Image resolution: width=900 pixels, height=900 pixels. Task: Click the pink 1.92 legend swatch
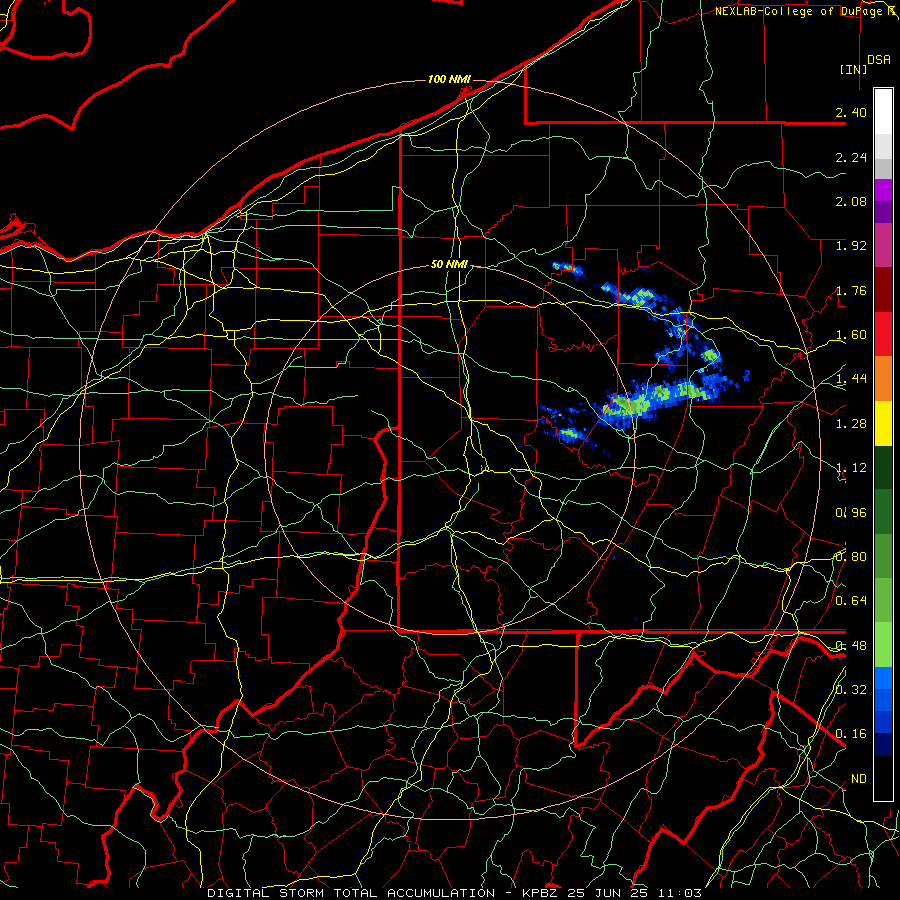(x=883, y=246)
